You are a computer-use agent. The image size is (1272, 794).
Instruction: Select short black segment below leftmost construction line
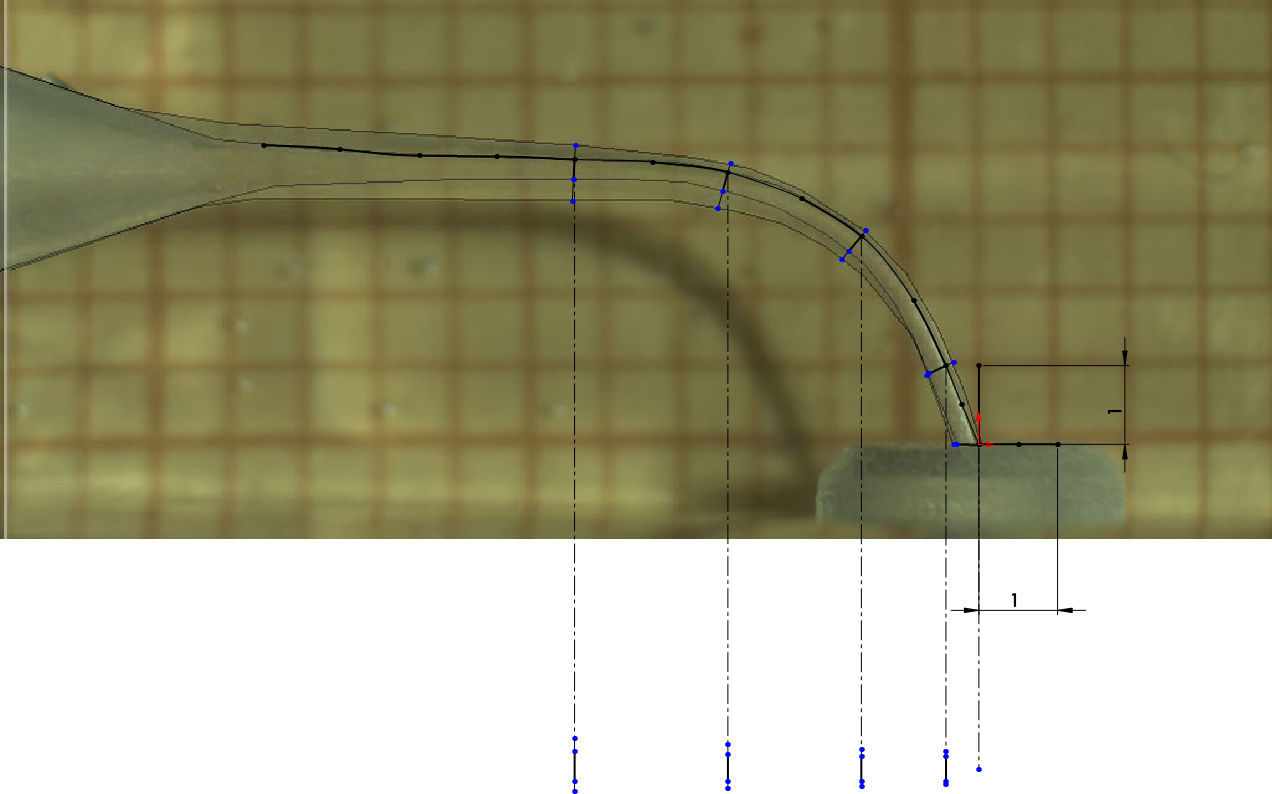coord(575,767)
